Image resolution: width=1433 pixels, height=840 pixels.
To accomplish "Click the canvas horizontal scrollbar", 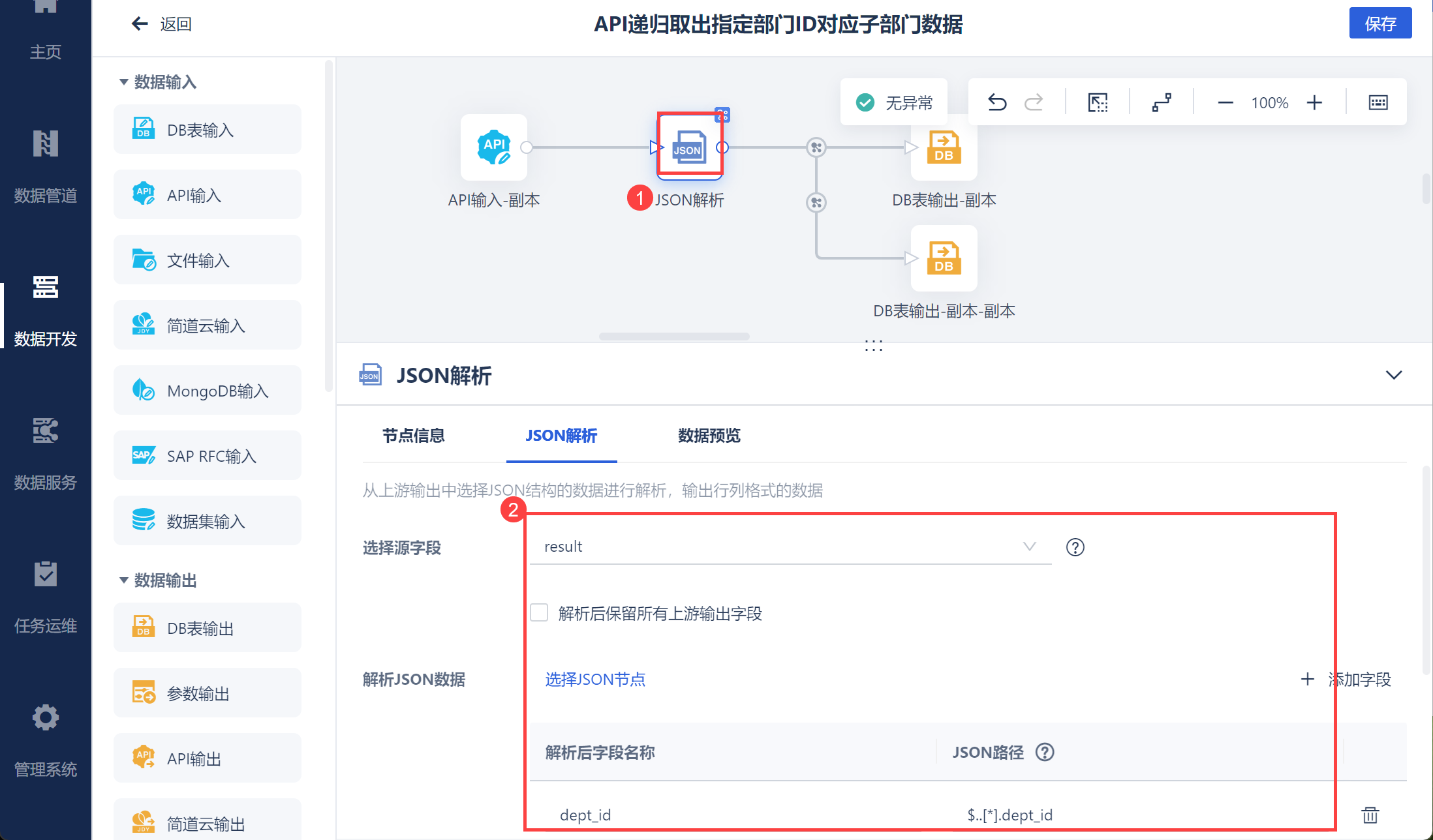I will pos(673,337).
